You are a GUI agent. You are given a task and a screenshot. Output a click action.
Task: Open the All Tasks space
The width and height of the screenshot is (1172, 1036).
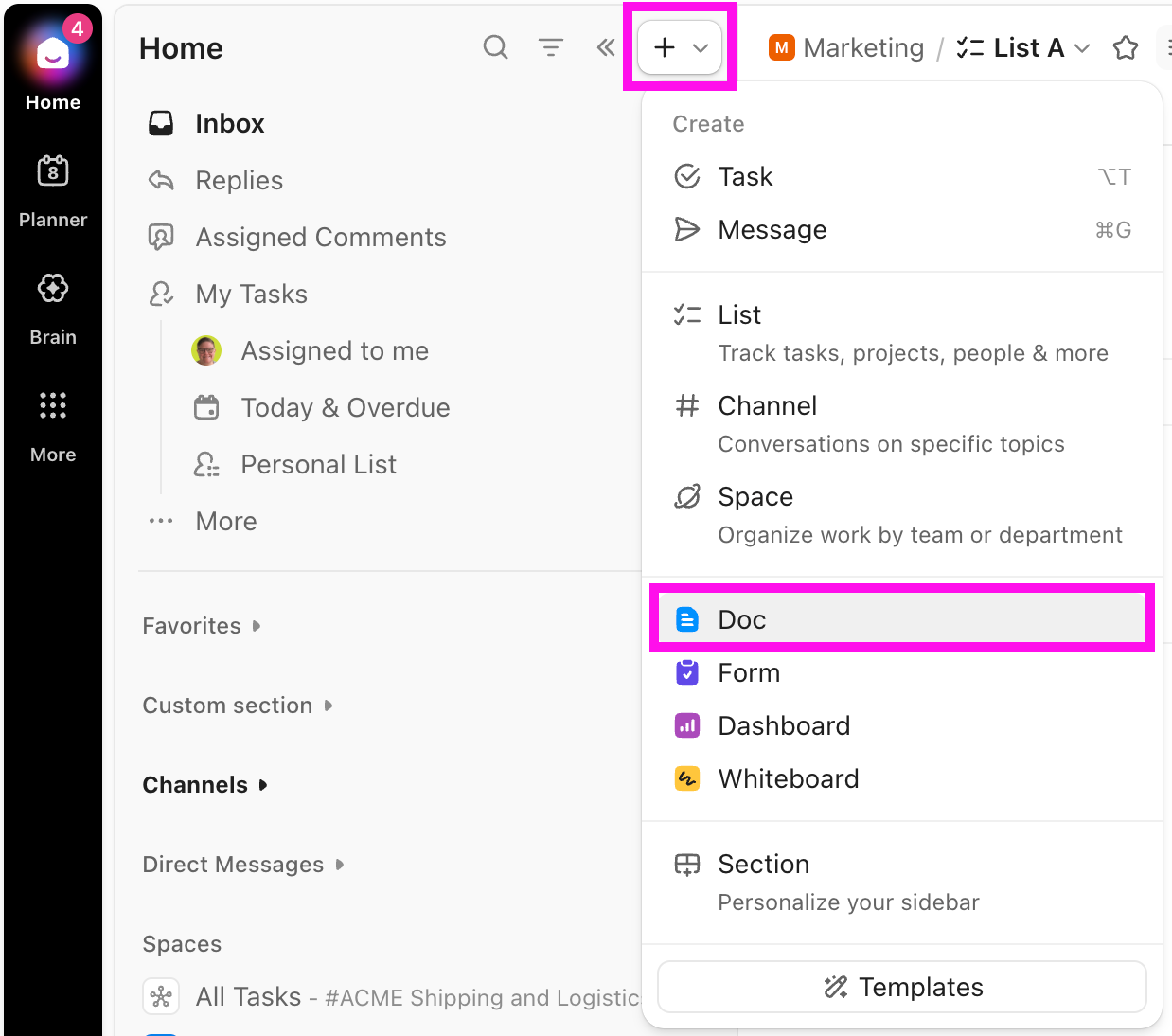pyautogui.click(x=248, y=996)
